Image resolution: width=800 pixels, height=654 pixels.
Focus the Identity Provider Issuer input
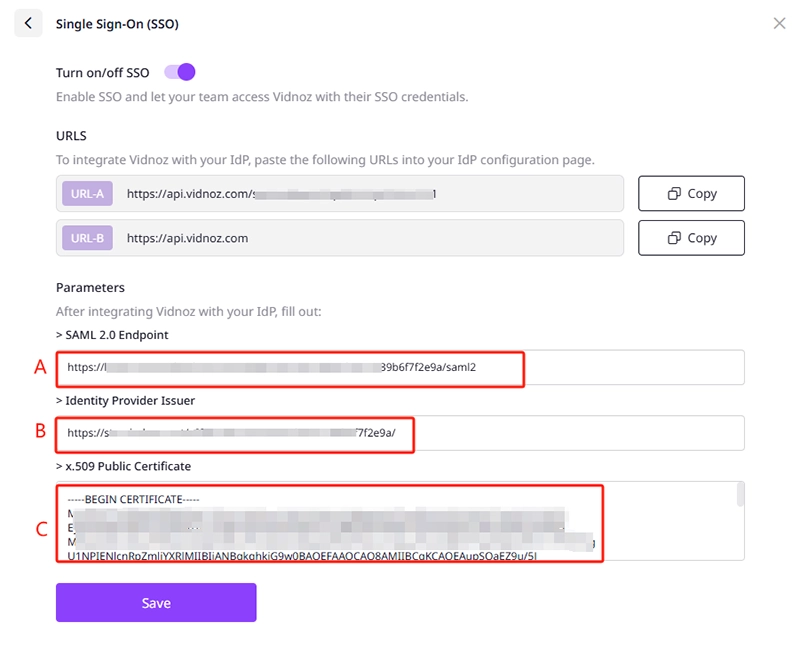[x=400, y=433]
